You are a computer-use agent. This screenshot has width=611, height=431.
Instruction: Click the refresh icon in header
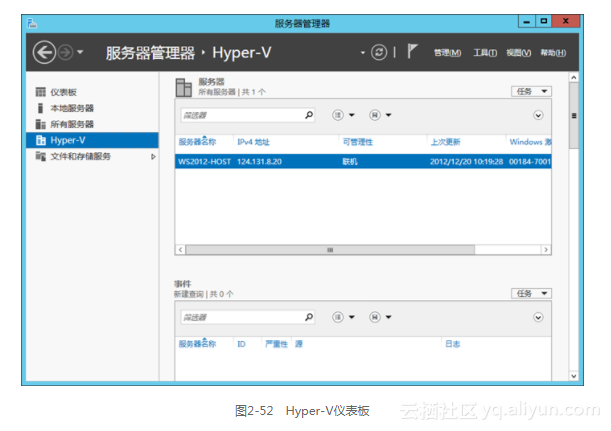coord(379,52)
